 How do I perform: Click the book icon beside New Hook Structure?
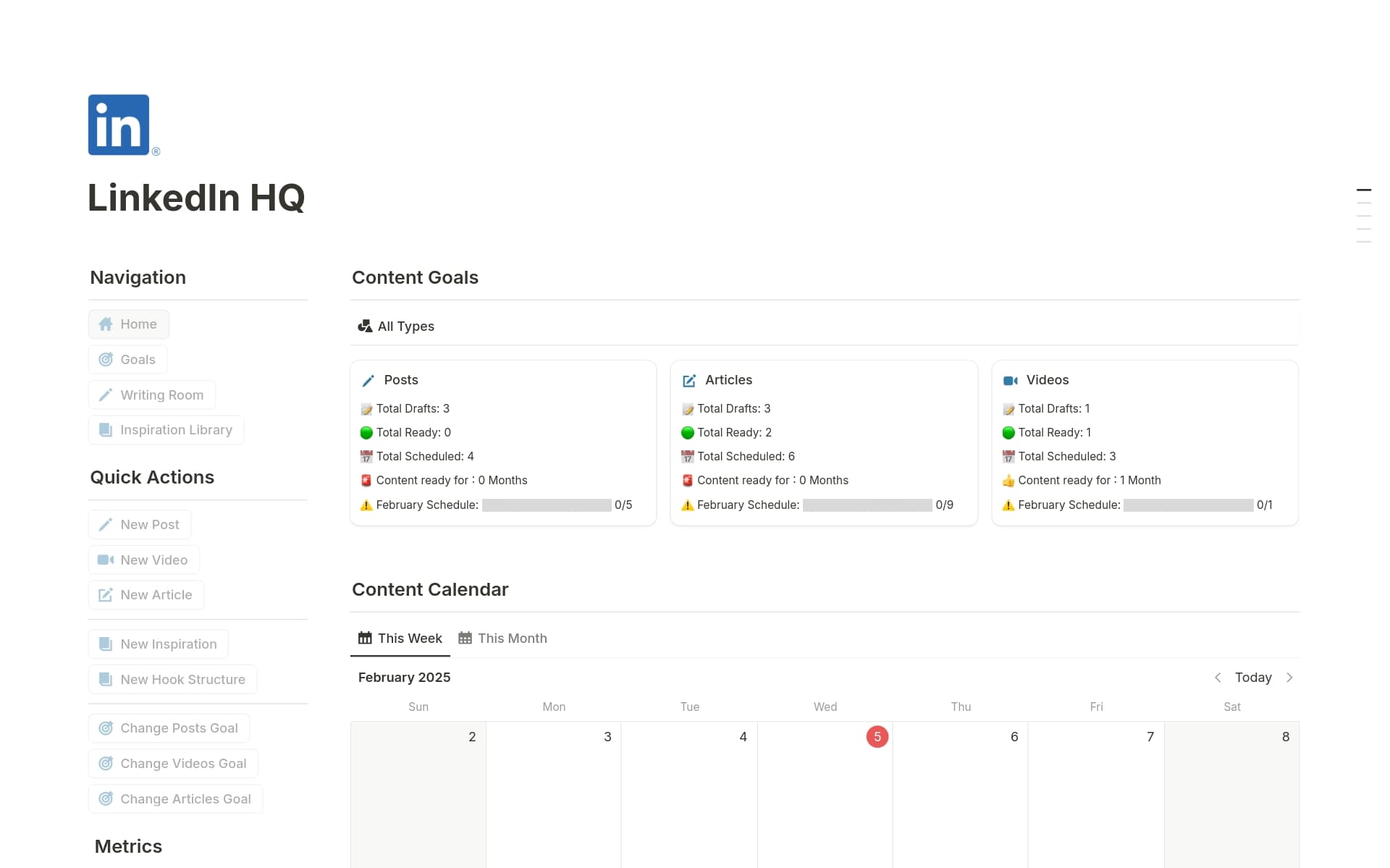[x=106, y=680]
